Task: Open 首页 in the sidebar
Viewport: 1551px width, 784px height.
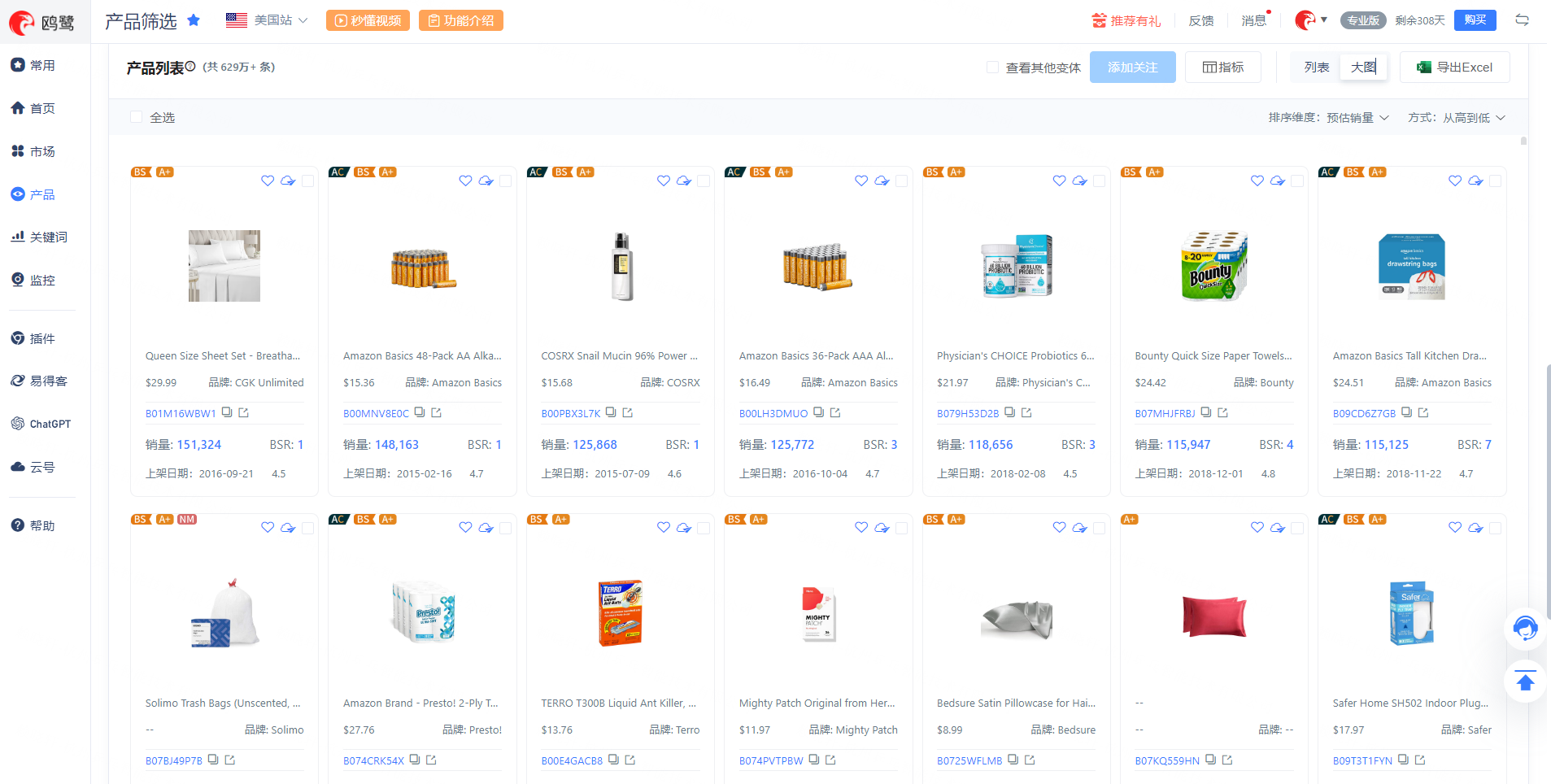Action: tap(33, 108)
